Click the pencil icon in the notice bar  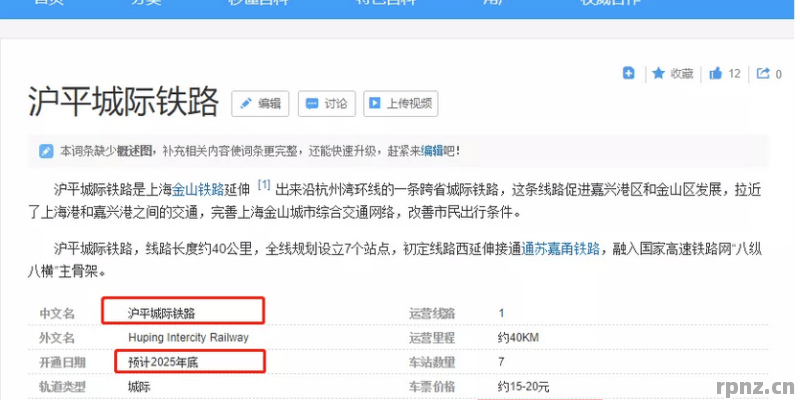[x=46, y=151]
